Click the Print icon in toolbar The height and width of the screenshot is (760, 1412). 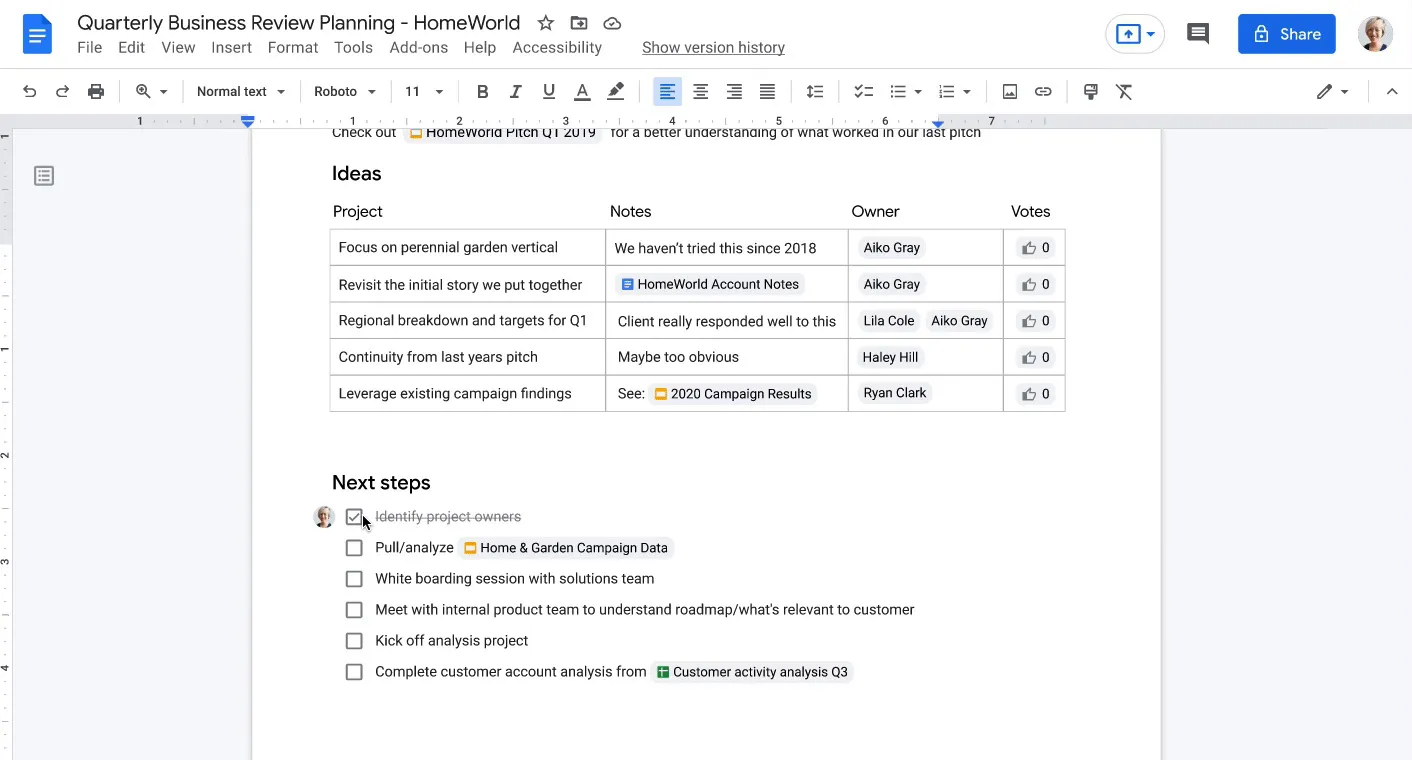(x=96, y=92)
